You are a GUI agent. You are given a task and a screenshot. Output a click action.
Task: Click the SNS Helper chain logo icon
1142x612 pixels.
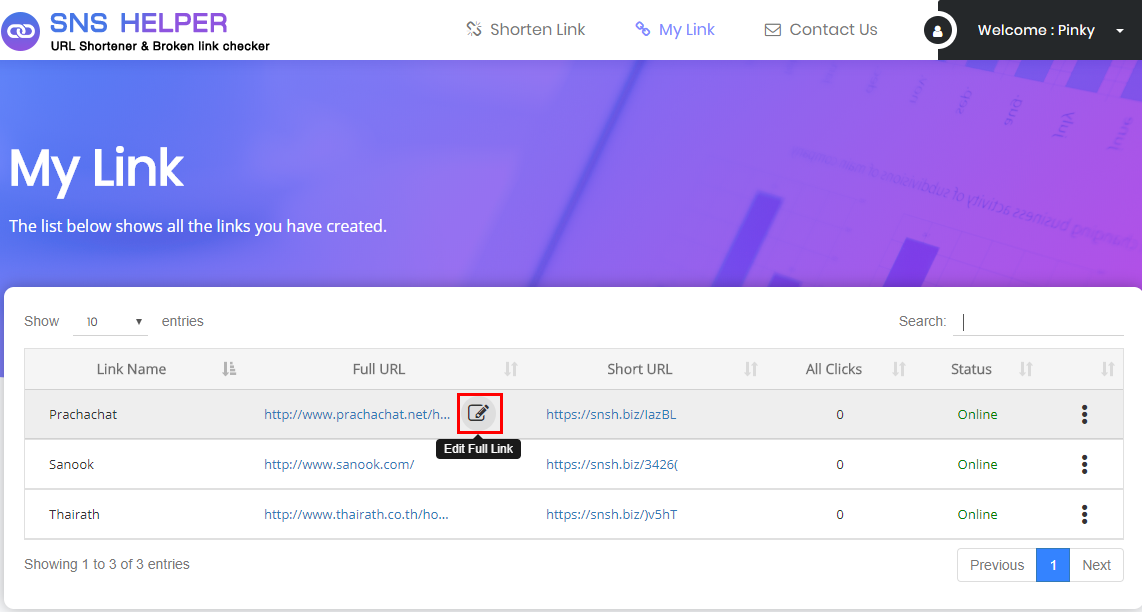20,31
